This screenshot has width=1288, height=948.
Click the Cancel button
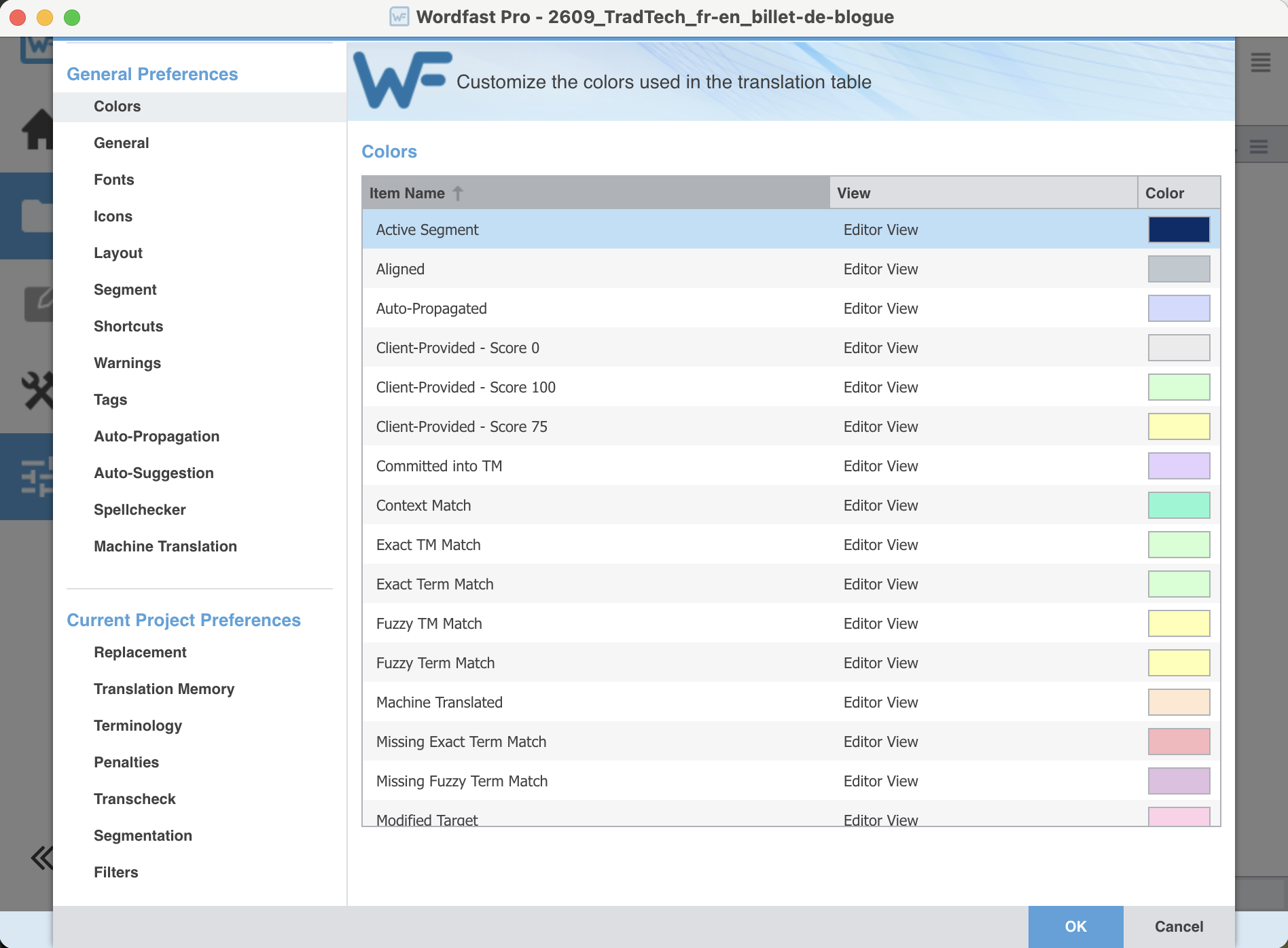[1179, 926]
